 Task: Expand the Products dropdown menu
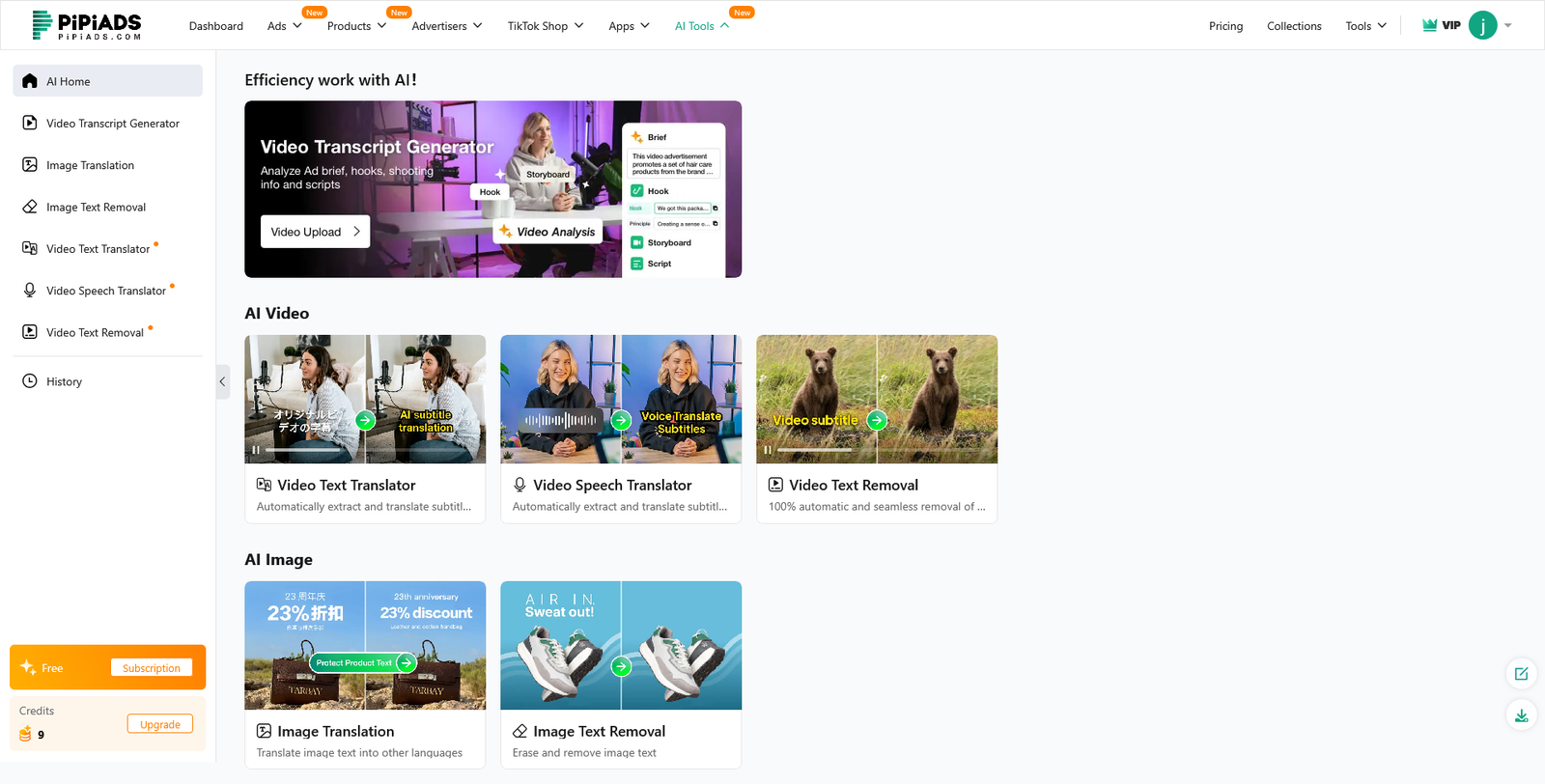(357, 26)
